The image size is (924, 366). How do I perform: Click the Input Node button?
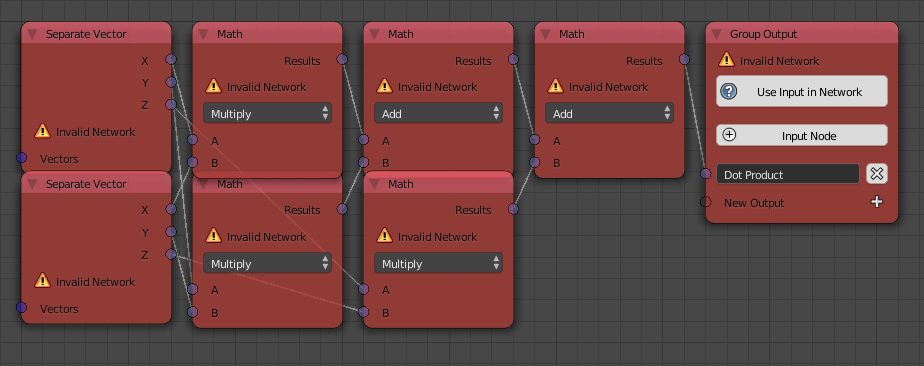802,135
